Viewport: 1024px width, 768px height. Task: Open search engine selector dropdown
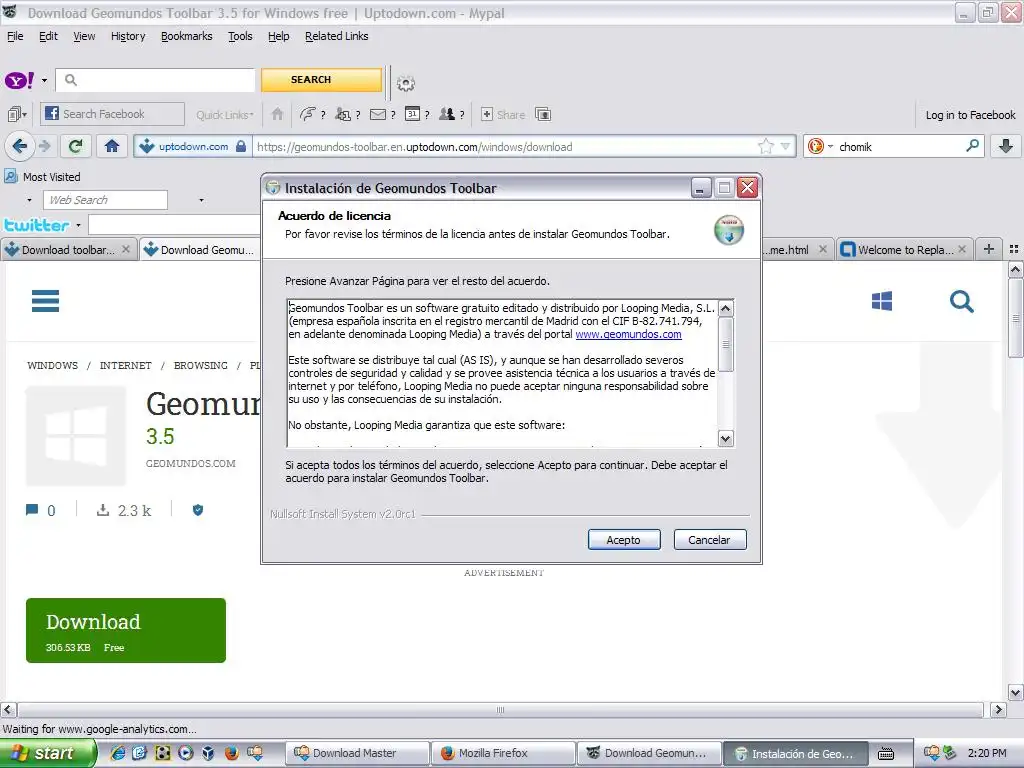830,146
